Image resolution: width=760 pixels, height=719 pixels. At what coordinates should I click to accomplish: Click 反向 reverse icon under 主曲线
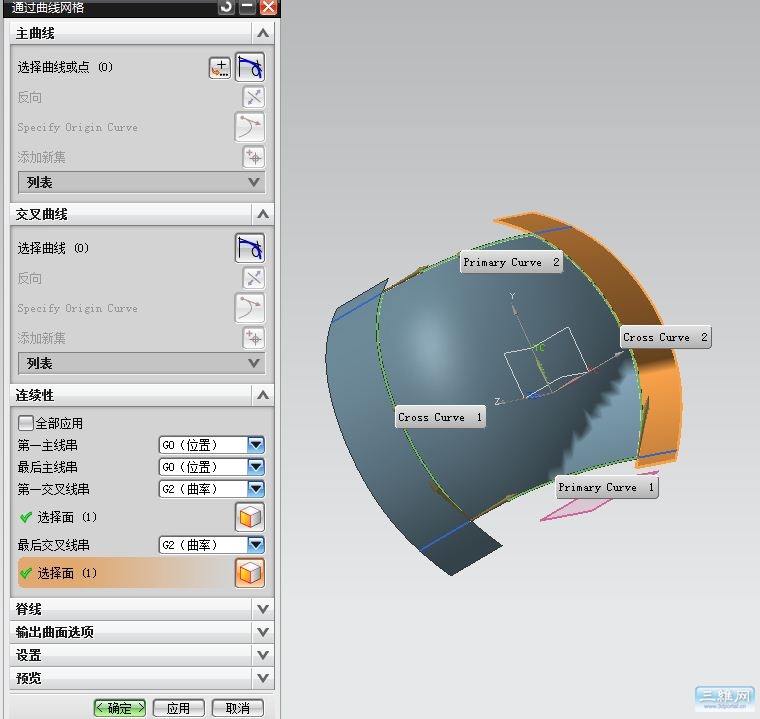(253, 97)
